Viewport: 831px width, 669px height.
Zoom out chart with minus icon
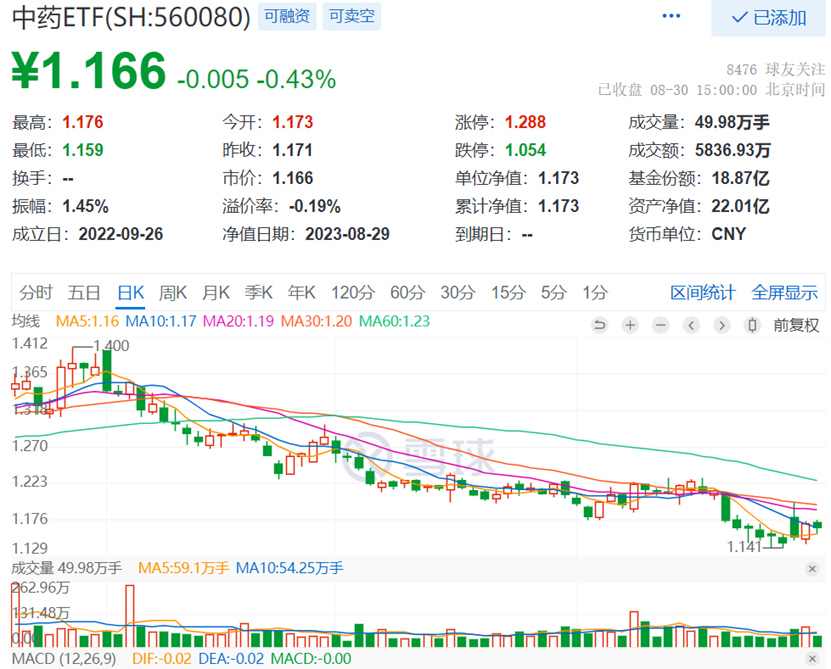(x=660, y=324)
